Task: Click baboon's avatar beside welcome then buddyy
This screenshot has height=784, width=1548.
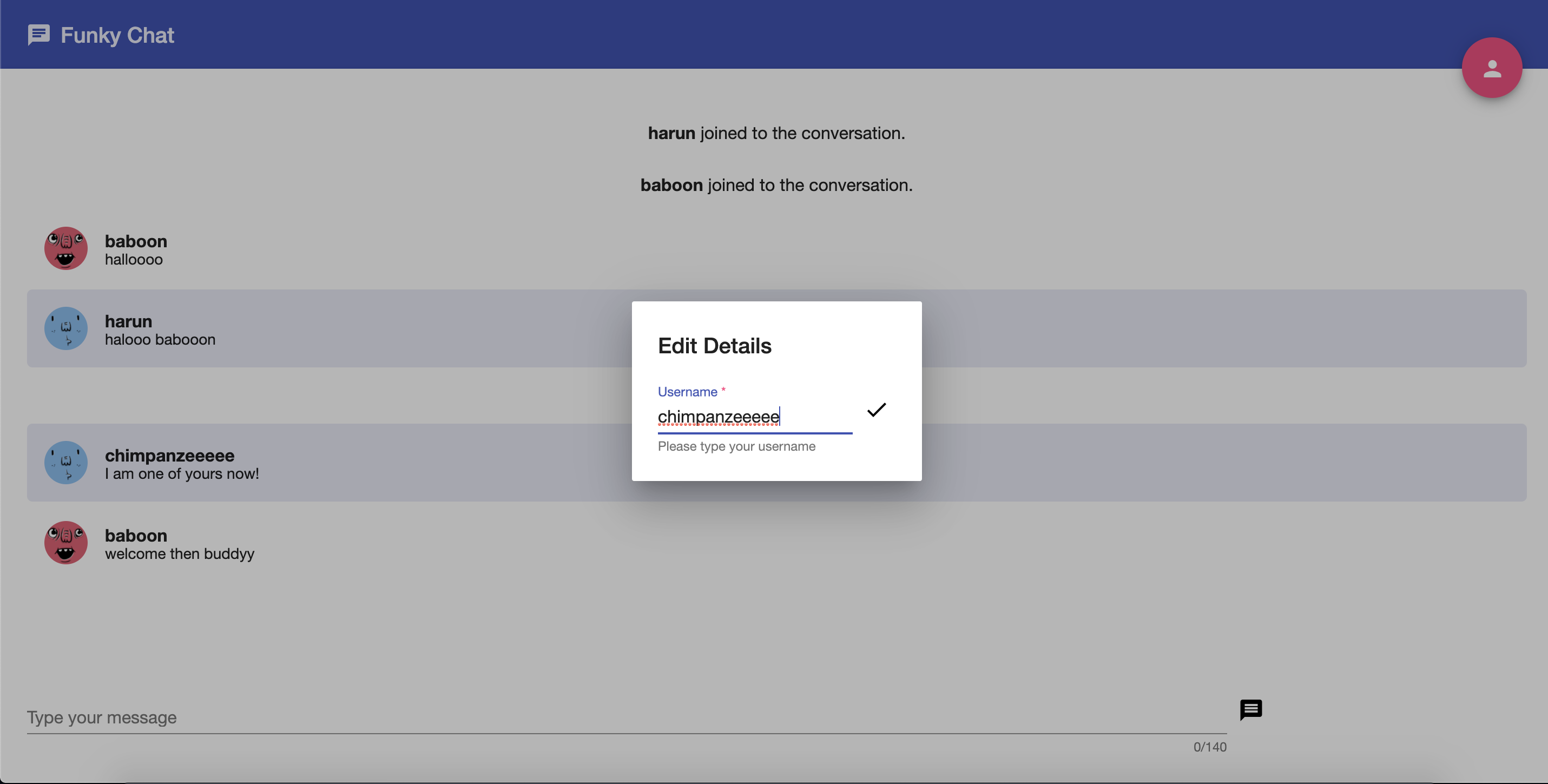Action: pos(66,543)
